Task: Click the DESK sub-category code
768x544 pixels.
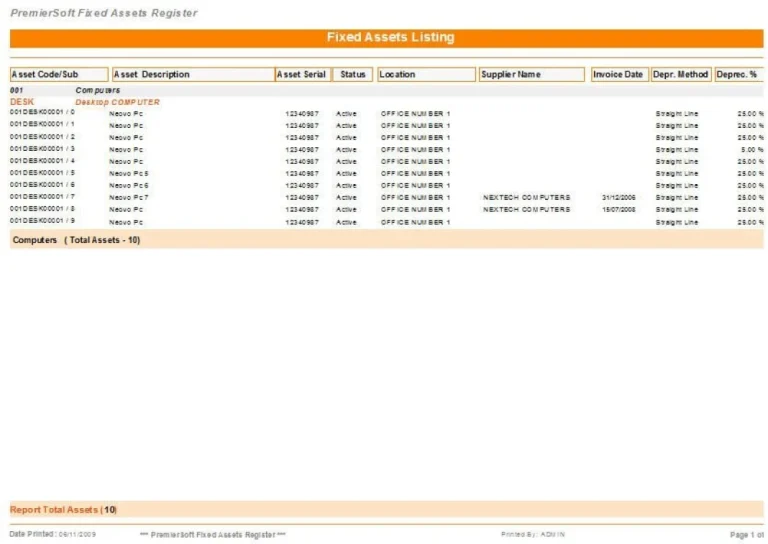Action: pyautogui.click(x=22, y=102)
